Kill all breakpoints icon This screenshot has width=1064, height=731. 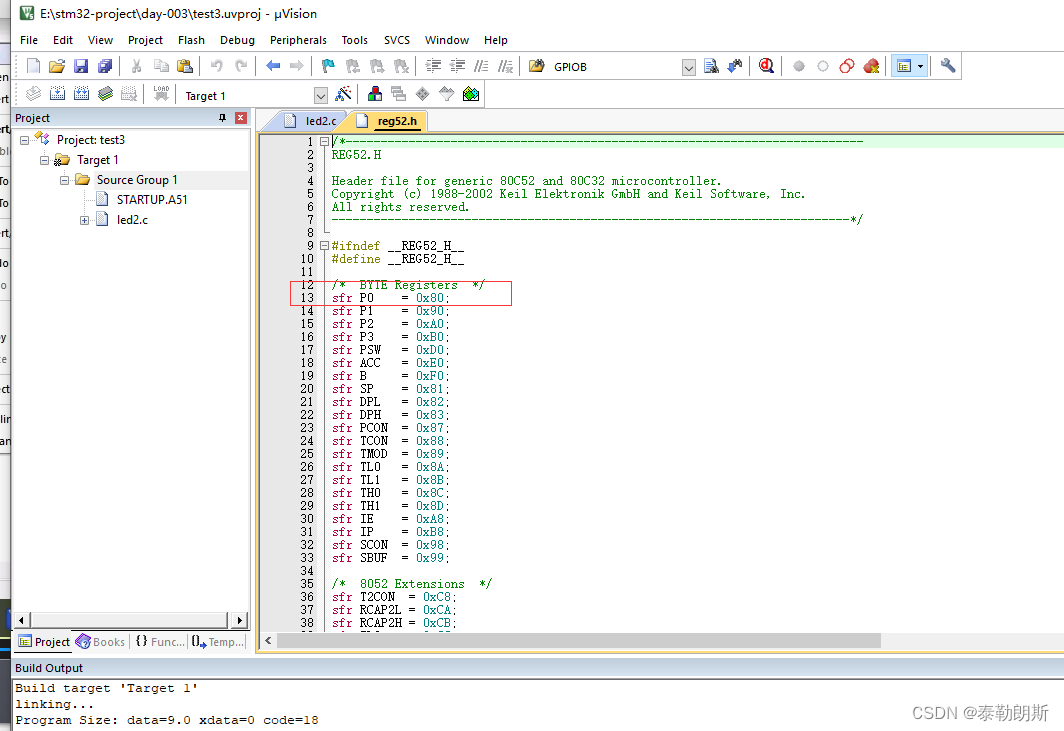point(871,66)
